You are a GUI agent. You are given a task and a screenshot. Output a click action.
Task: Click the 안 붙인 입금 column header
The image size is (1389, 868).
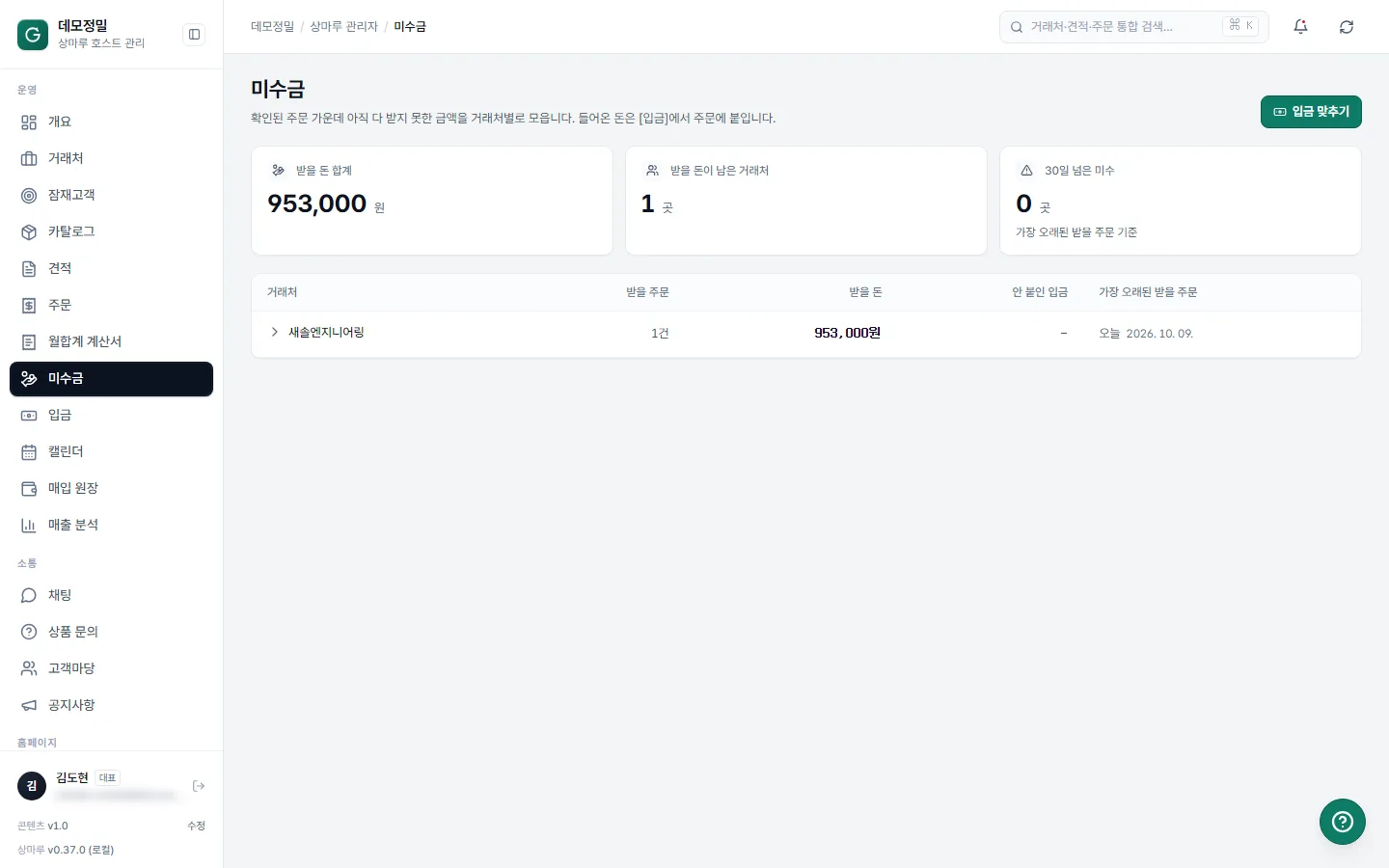pyautogui.click(x=1040, y=292)
